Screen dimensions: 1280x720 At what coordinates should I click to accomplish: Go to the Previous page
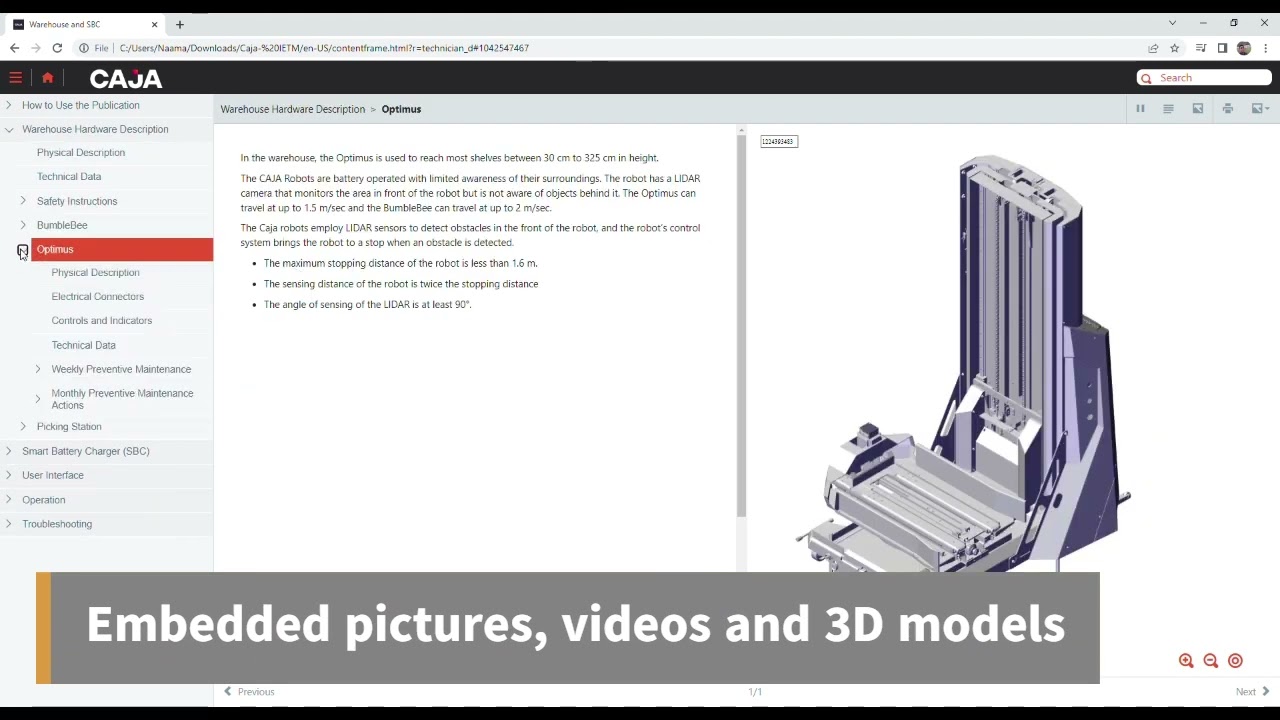click(x=249, y=692)
